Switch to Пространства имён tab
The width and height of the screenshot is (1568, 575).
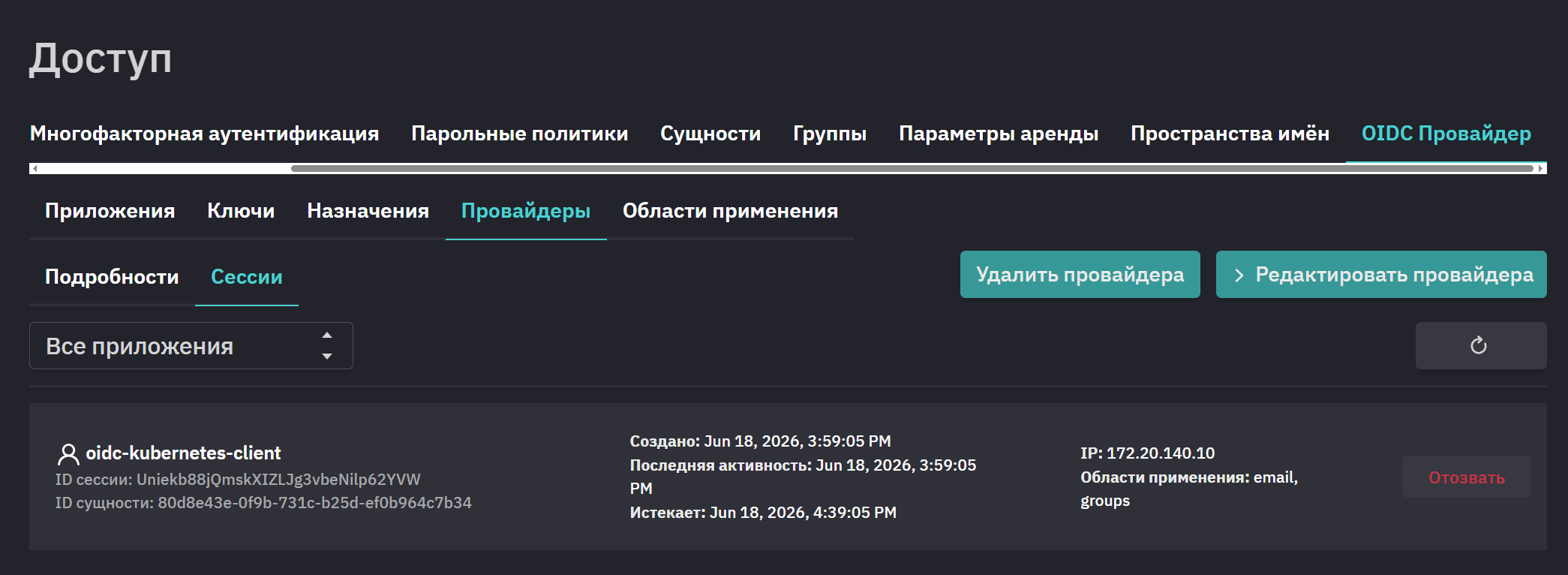[x=1230, y=134]
